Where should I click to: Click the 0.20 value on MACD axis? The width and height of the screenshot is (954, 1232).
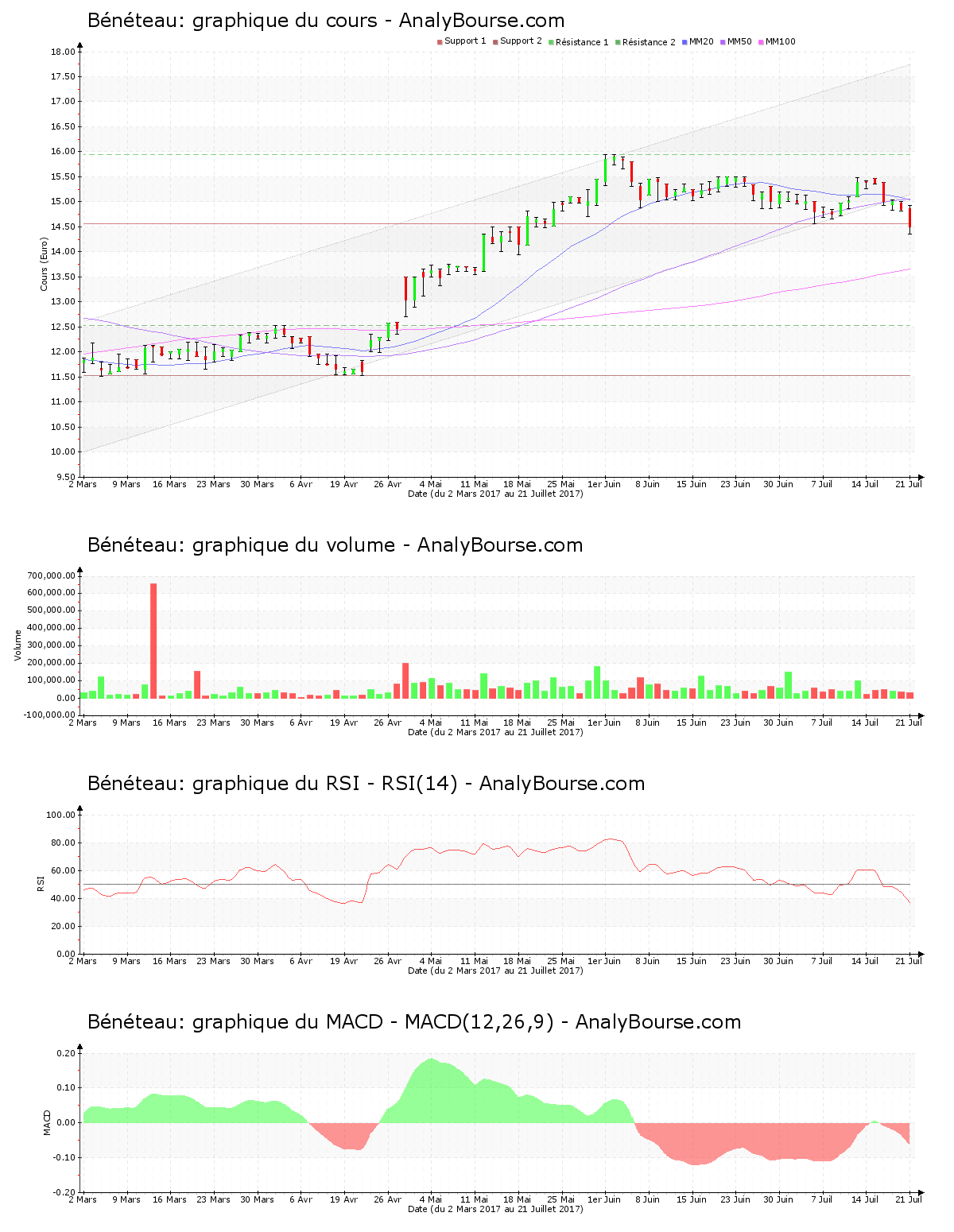66,1053
